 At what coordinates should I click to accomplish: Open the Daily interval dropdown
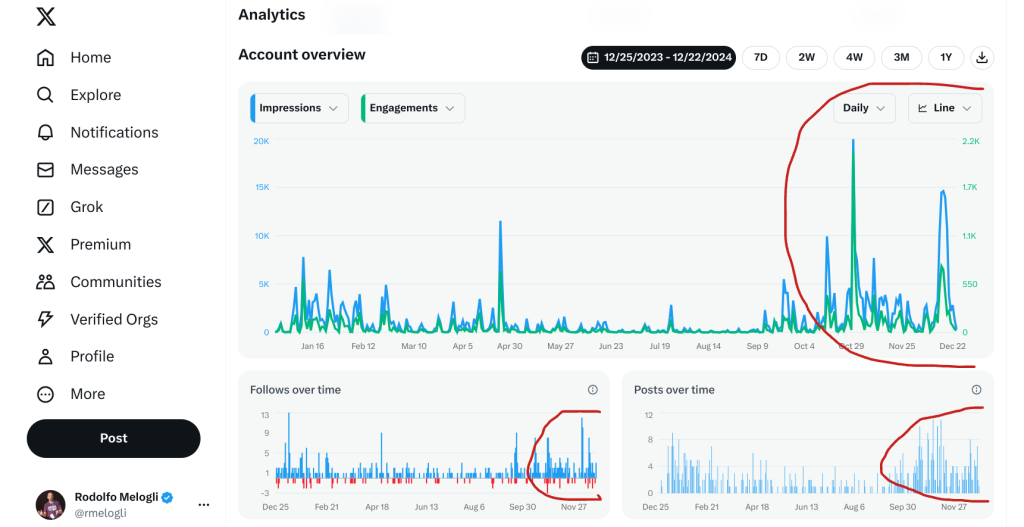864,108
